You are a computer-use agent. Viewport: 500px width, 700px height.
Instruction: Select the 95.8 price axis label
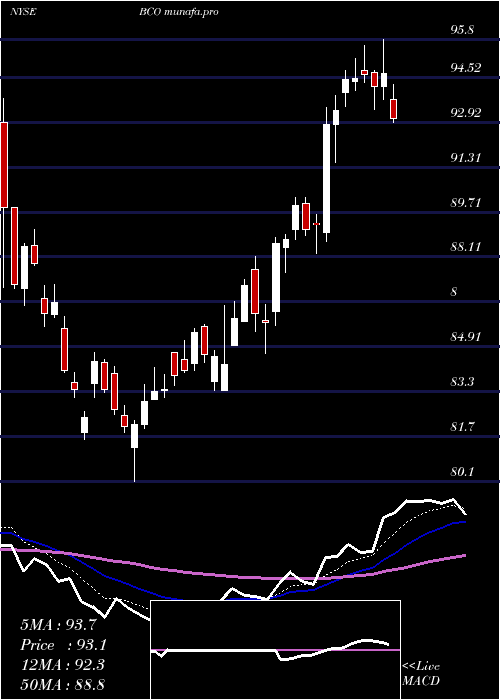[x=462, y=30]
